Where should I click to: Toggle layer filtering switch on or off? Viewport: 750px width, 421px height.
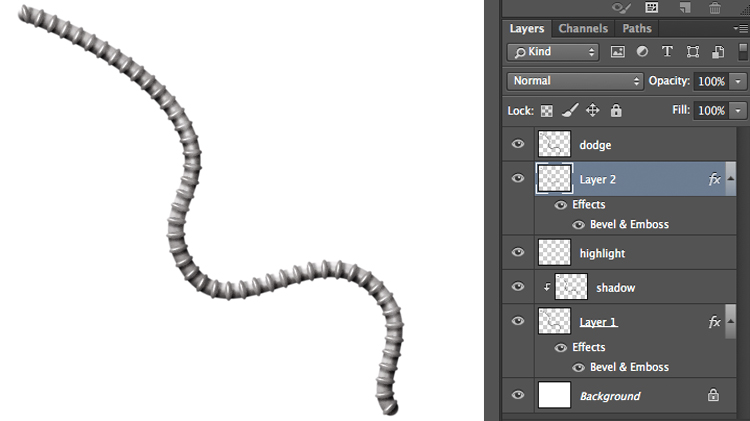(x=742, y=52)
